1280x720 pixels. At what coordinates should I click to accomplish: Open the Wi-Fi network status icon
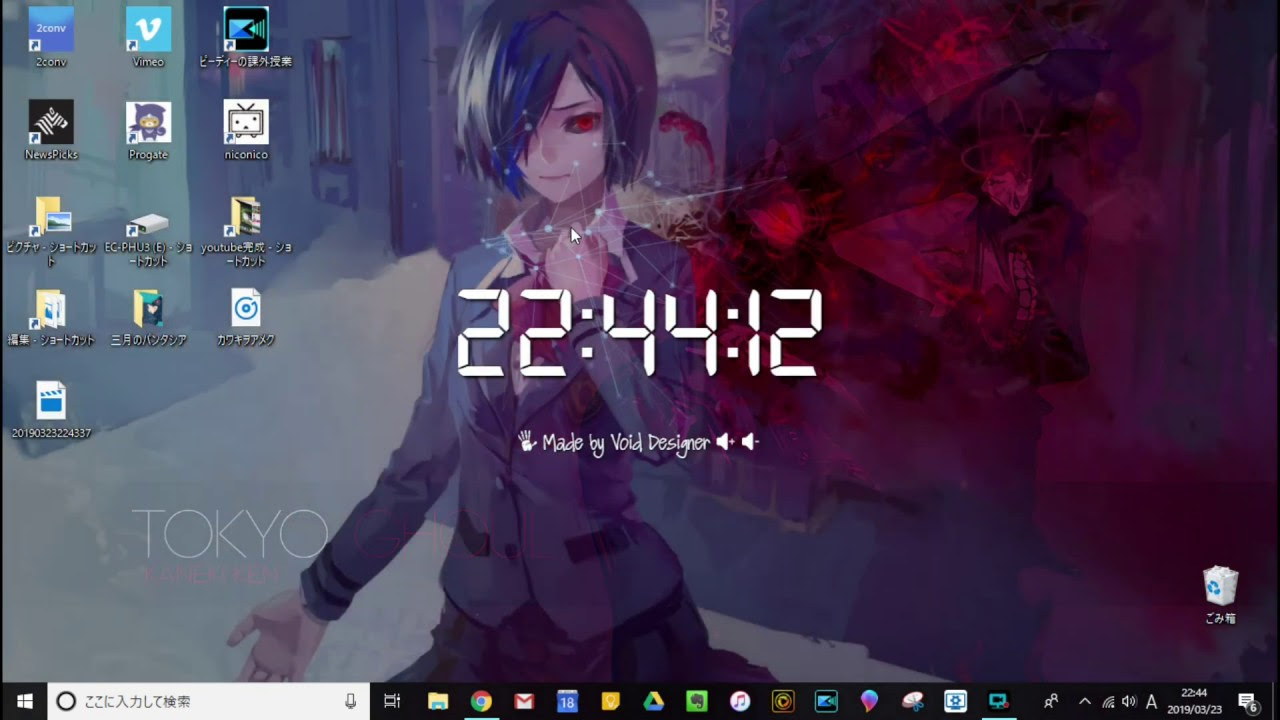tap(1108, 701)
